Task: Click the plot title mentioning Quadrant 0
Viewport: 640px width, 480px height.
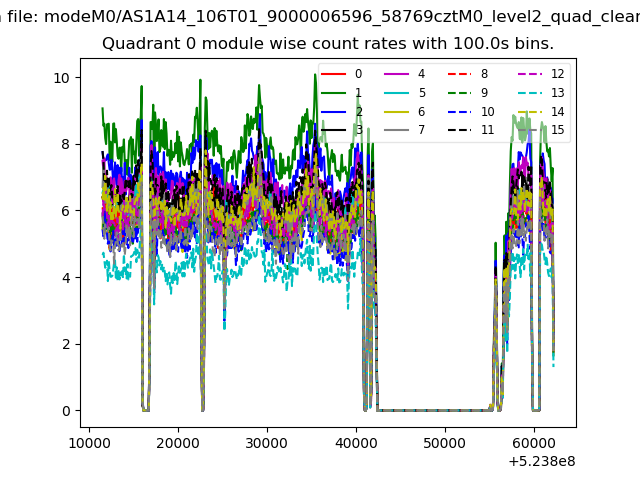Action: [x=328, y=43]
